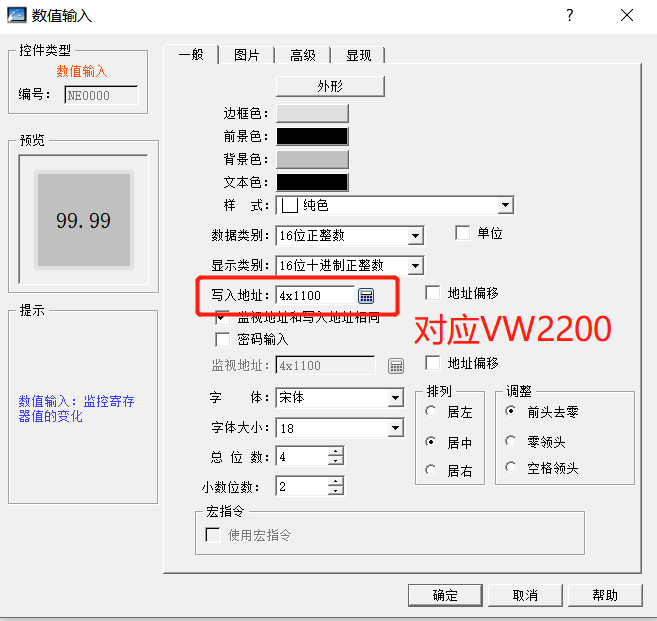Open help with the 帮助 button
This screenshot has height=621, width=657.
click(605, 595)
